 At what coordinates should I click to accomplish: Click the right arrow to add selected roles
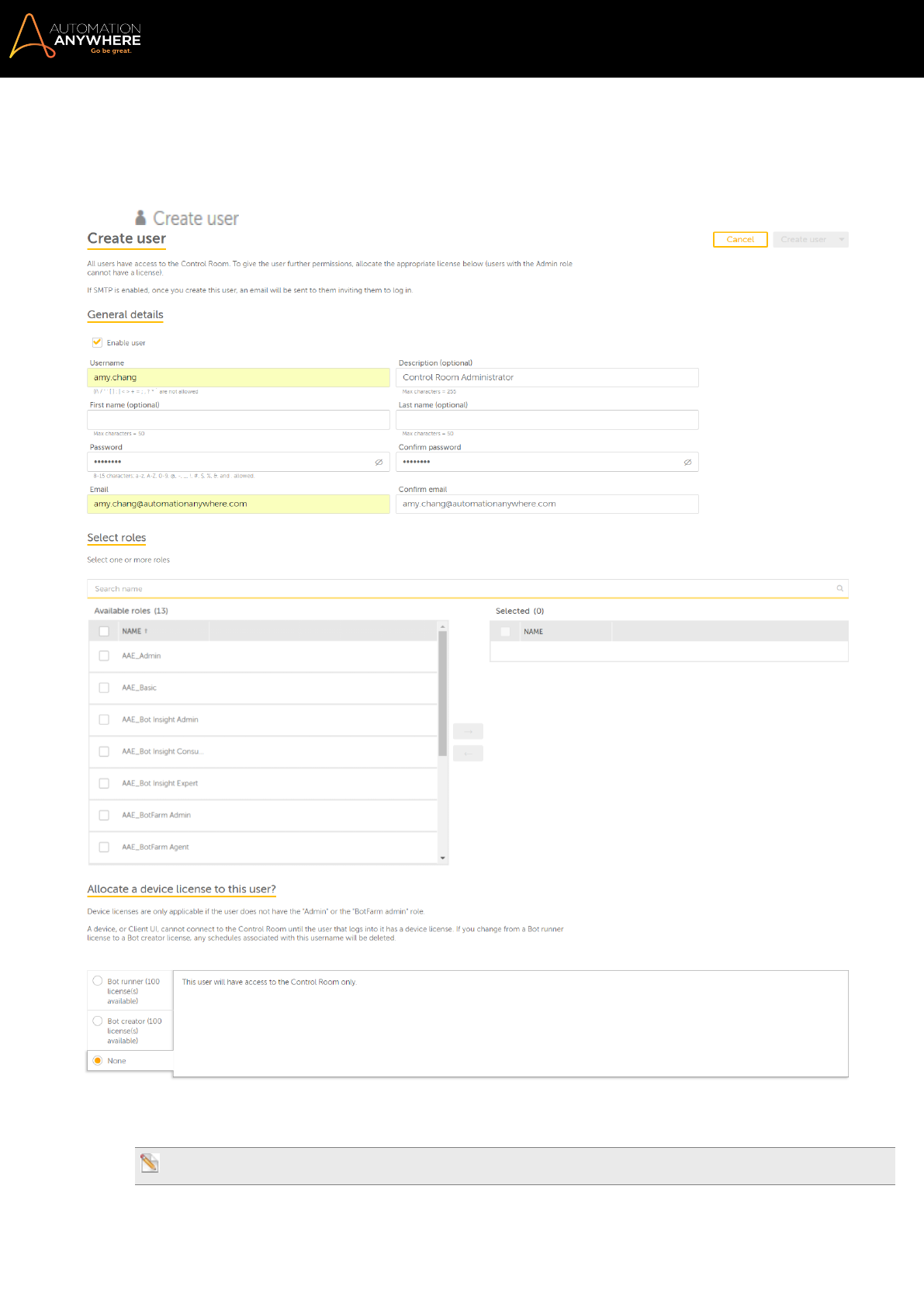click(468, 731)
